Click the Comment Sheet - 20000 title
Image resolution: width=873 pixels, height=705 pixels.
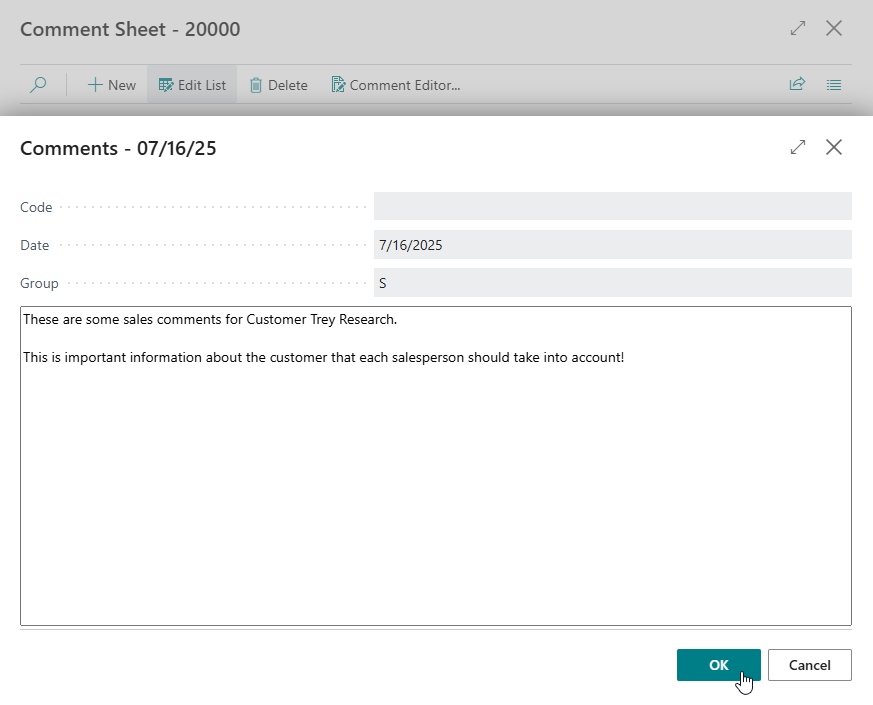pos(130,29)
